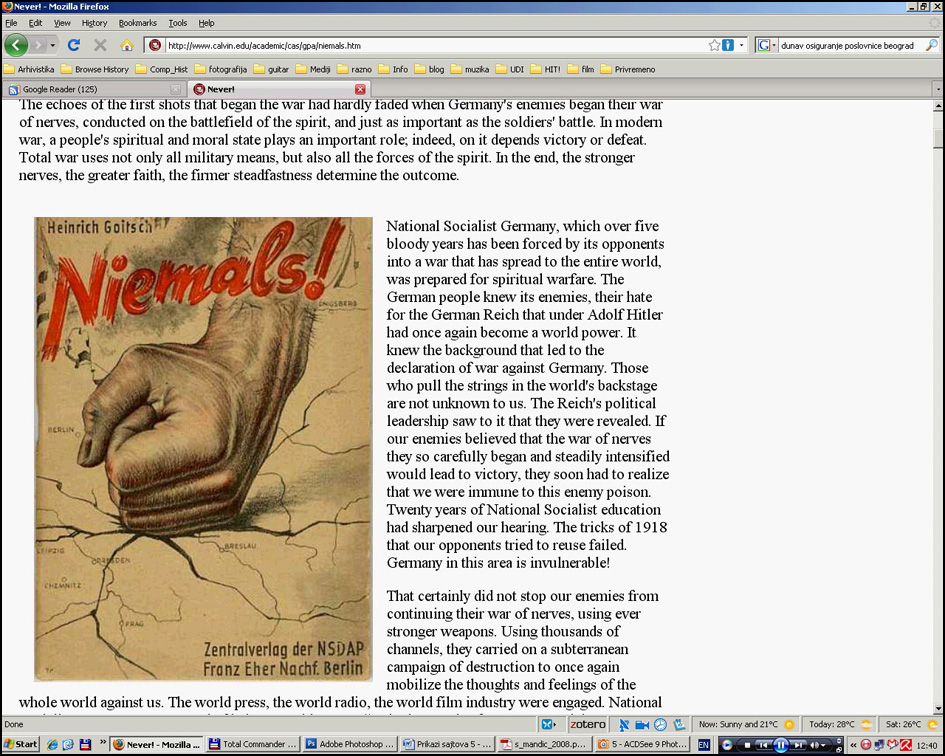Click the Niemals! book cover image
945x756 pixels.
coord(203,449)
